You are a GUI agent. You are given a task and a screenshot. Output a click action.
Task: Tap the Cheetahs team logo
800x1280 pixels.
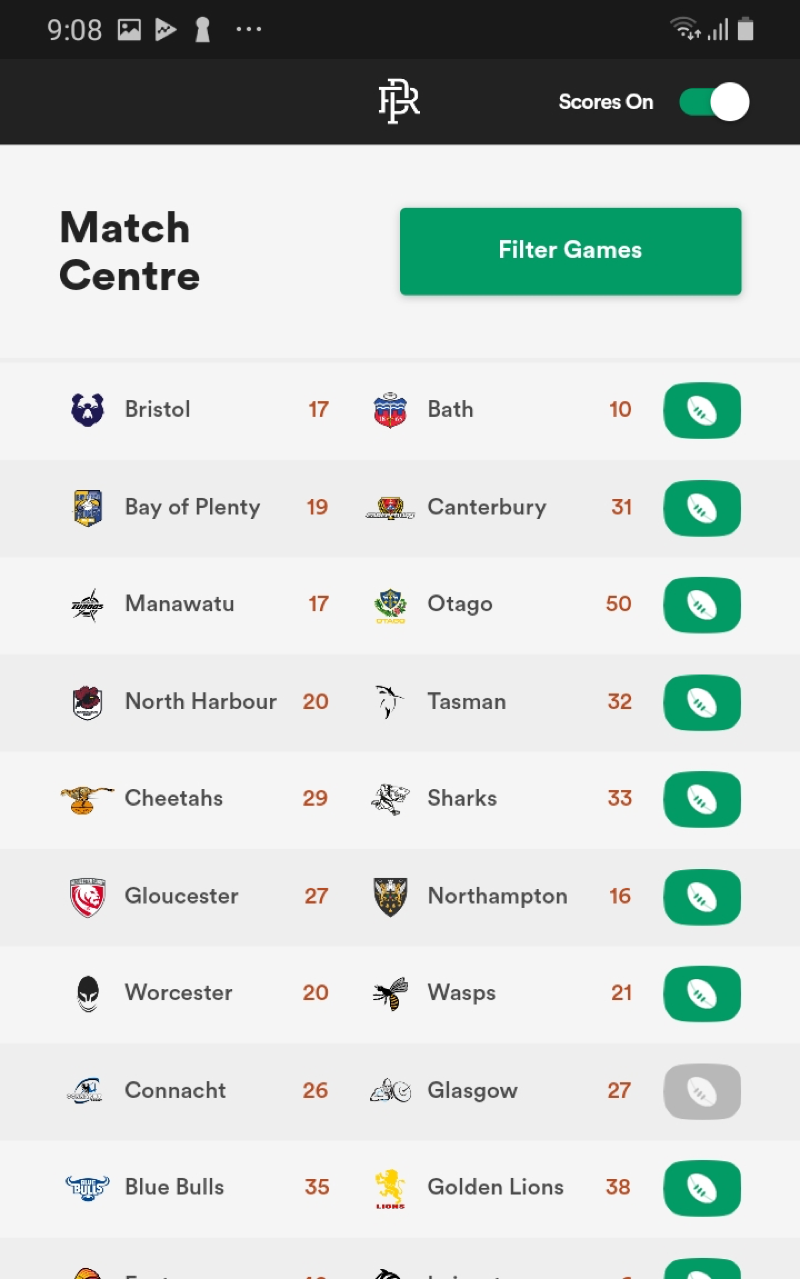(87, 799)
